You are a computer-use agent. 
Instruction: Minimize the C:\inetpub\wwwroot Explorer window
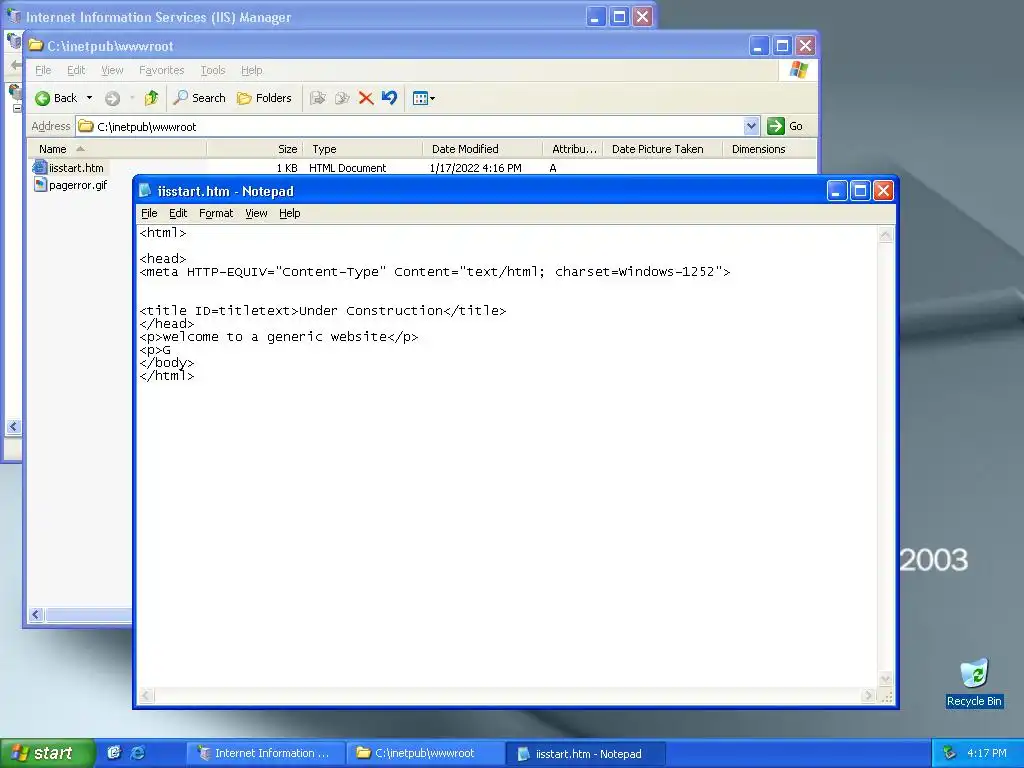click(x=758, y=46)
